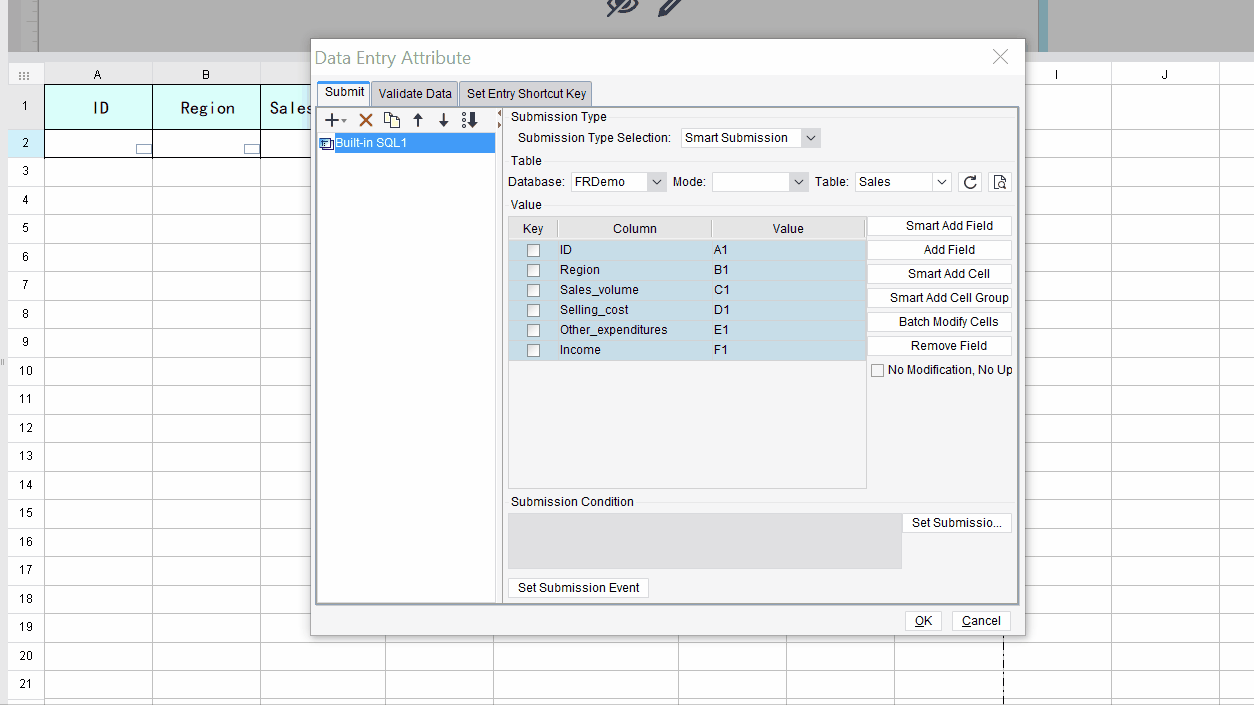Check the Key checkbox for the ID column
The image size is (1254, 705).
pyautogui.click(x=533, y=250)
